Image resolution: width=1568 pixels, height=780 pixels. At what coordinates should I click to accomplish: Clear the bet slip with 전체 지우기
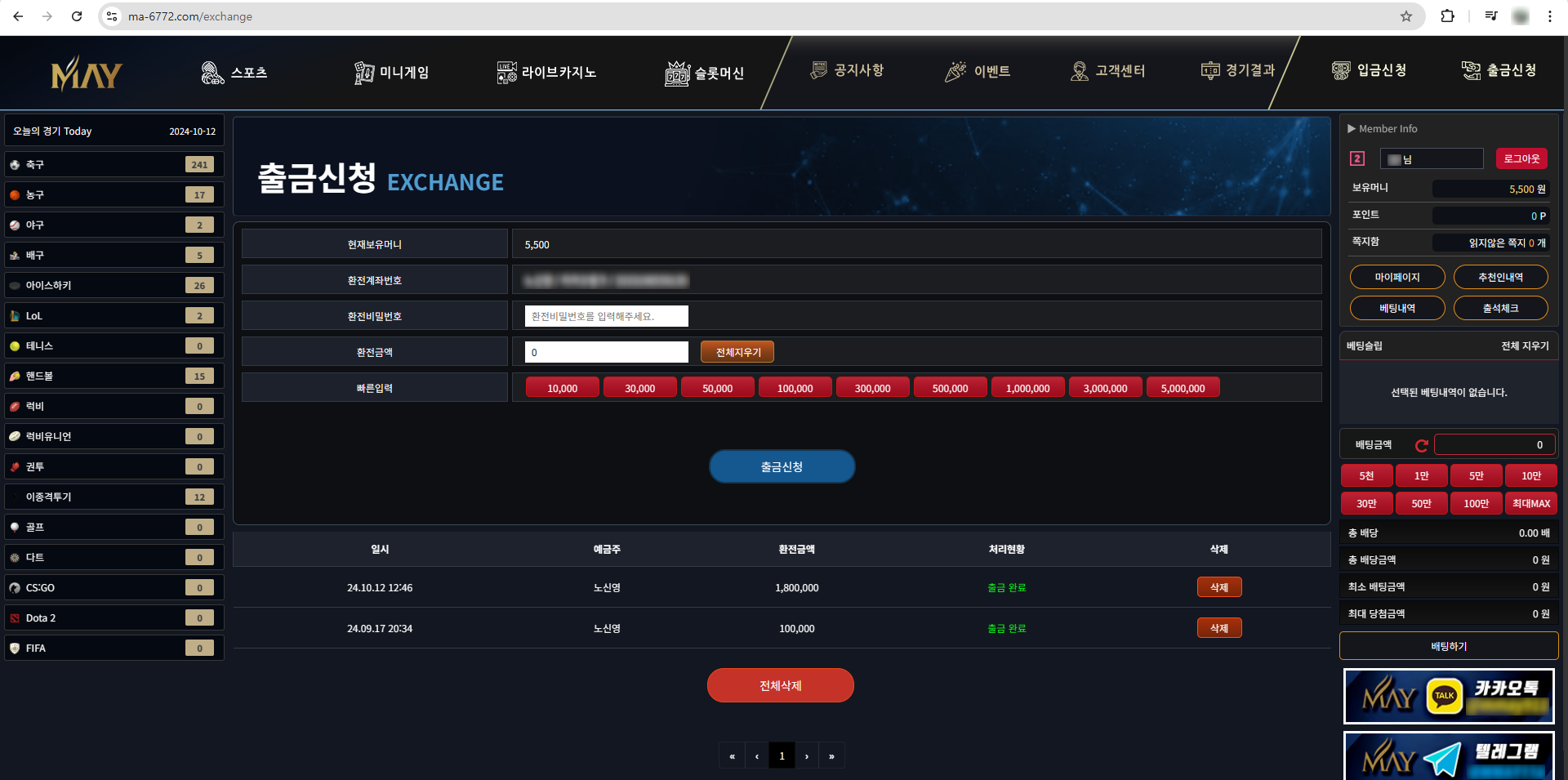tap(1525, 346)
